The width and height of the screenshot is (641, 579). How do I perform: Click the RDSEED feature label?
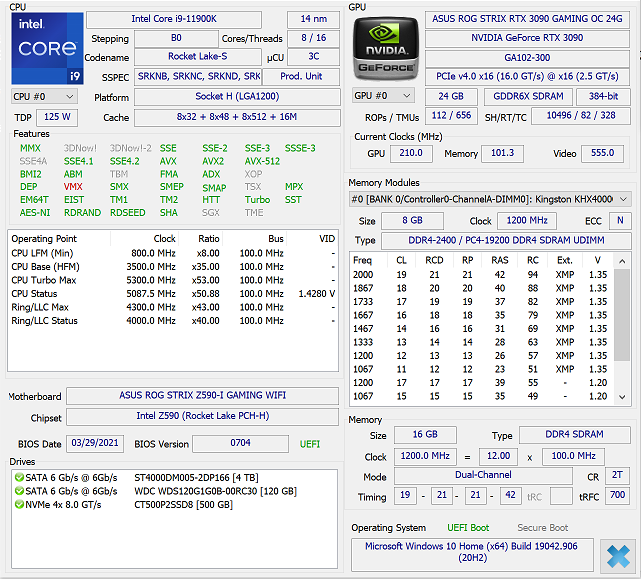(128, 213)
